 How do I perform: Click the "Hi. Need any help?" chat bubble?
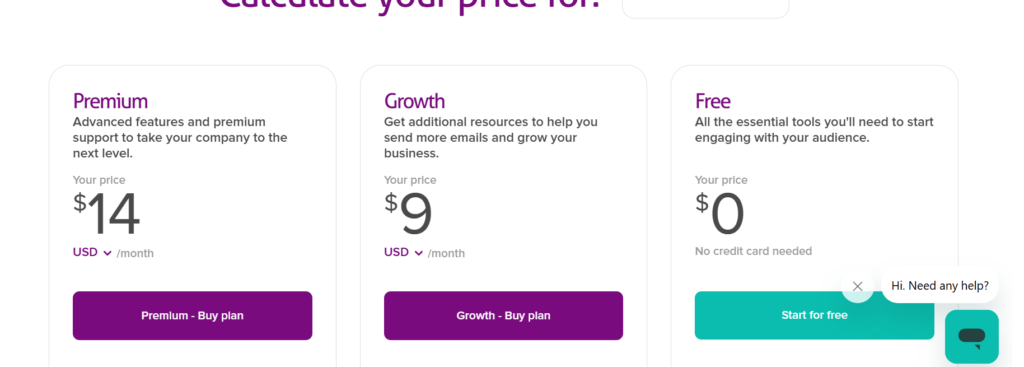[x=940, y=285]
